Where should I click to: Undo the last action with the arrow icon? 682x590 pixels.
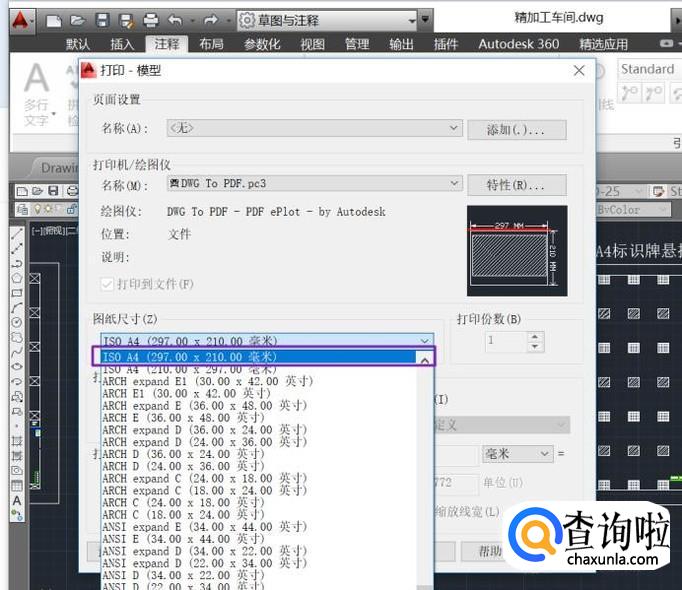click(x=175, y=20)
